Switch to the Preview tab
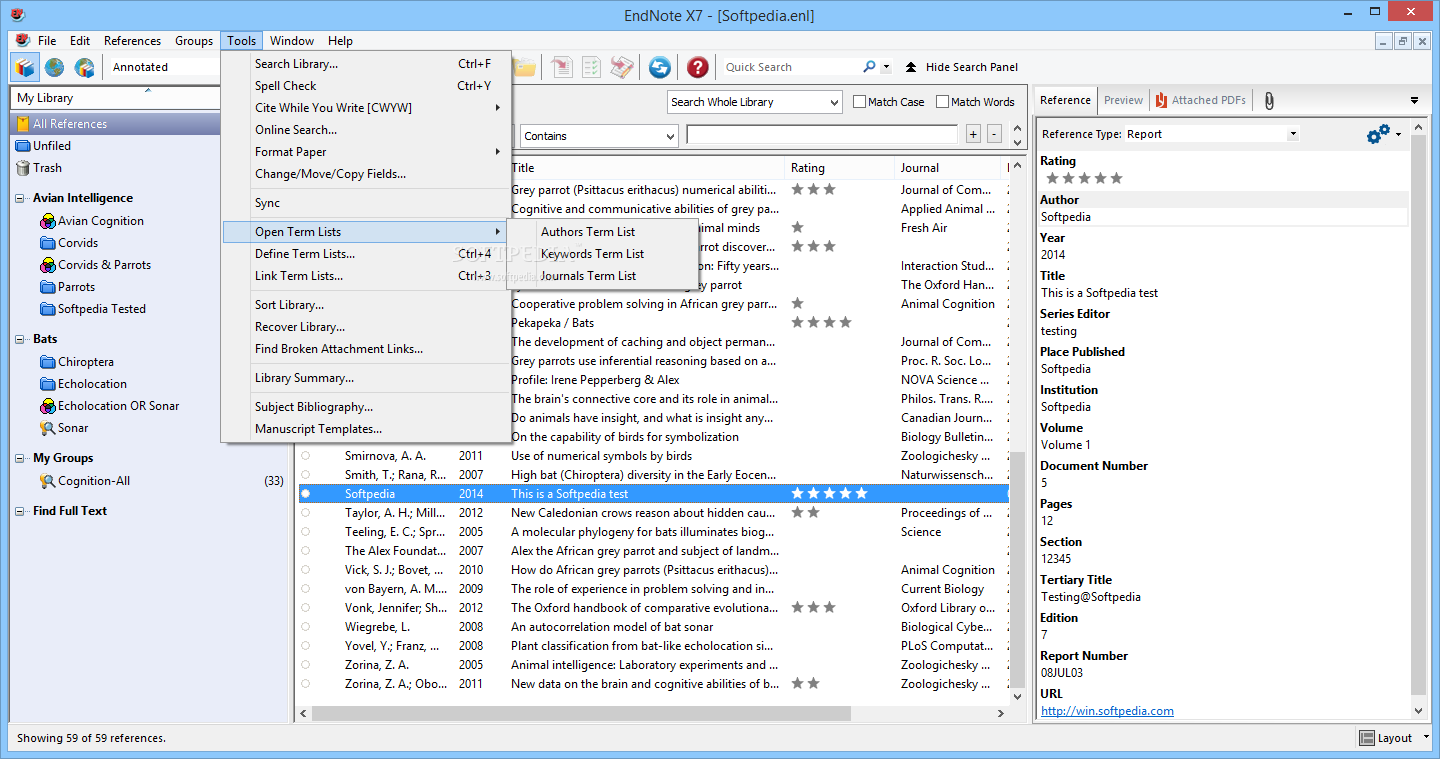Image resolution: width=1440 pixels, height=759 pixels. click(x=1123, y=100)
